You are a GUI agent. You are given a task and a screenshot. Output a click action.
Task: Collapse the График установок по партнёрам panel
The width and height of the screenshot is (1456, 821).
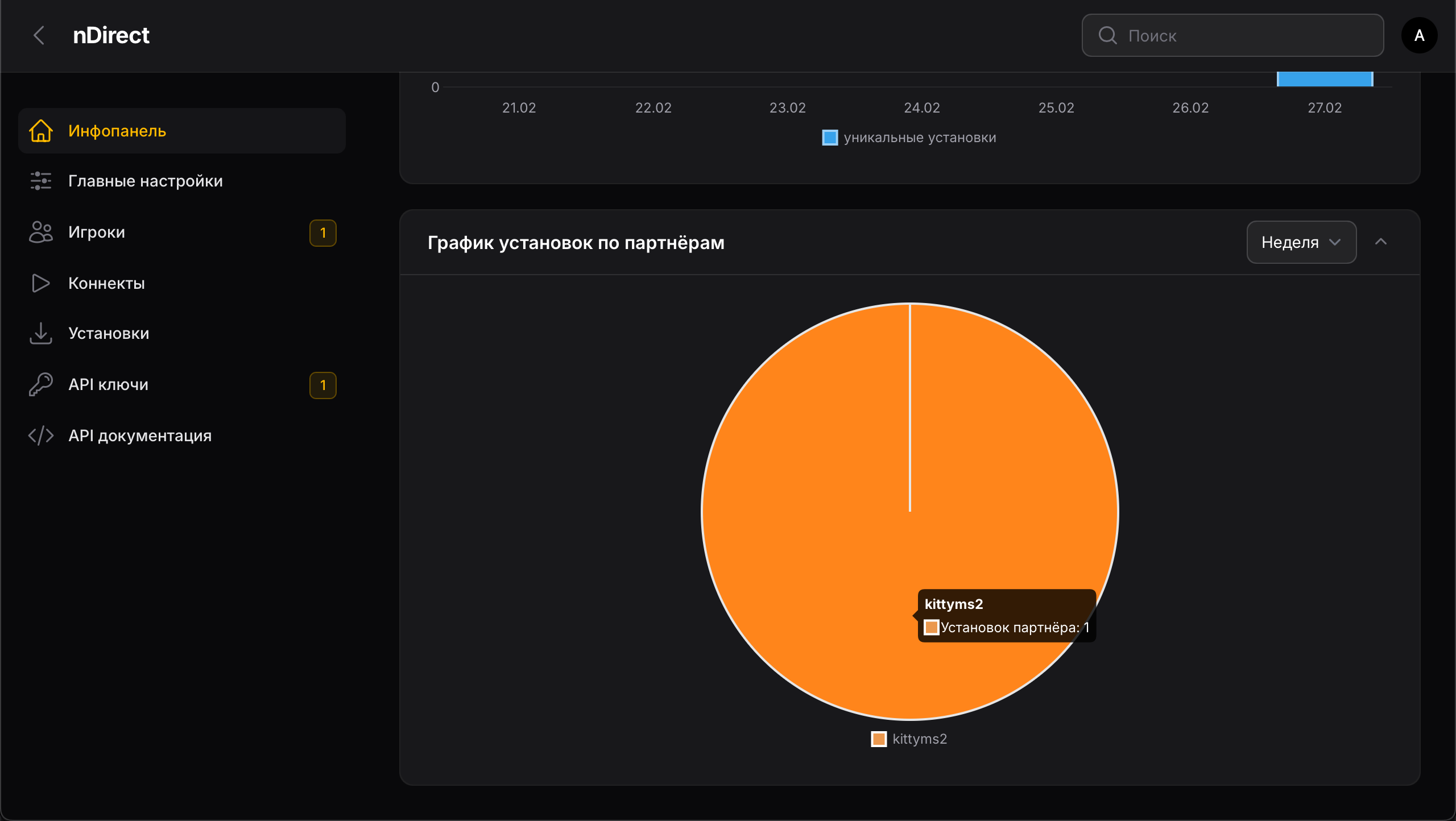1381,242
